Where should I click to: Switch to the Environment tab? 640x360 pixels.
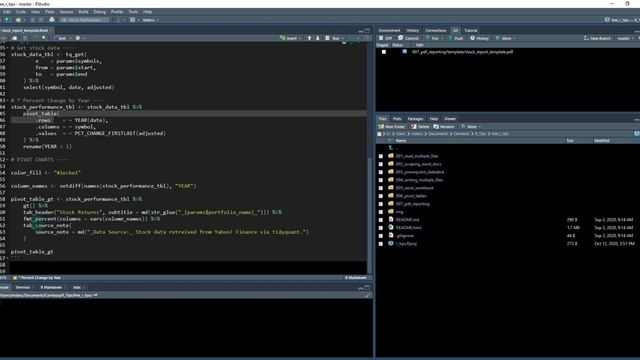pos(389,30)
